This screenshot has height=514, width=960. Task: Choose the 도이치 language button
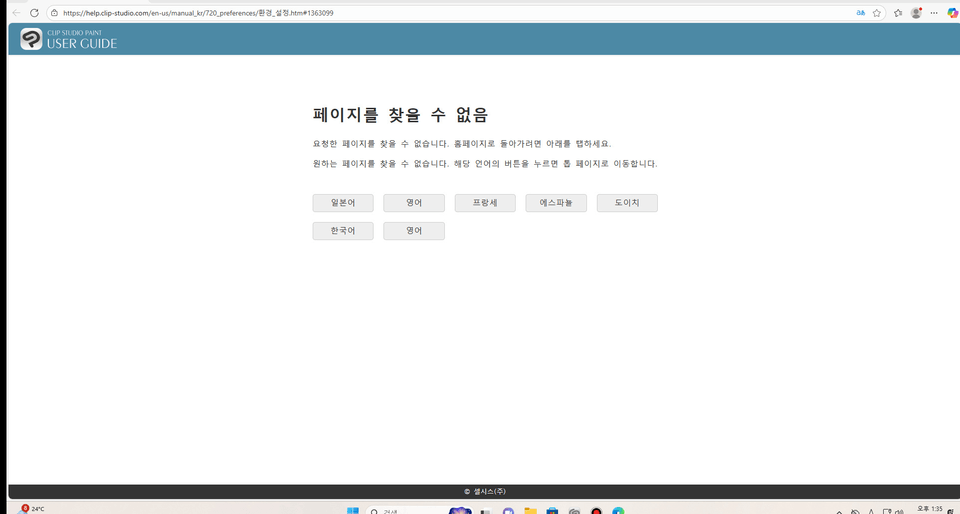pyautogui.click(x=627, y=203)
